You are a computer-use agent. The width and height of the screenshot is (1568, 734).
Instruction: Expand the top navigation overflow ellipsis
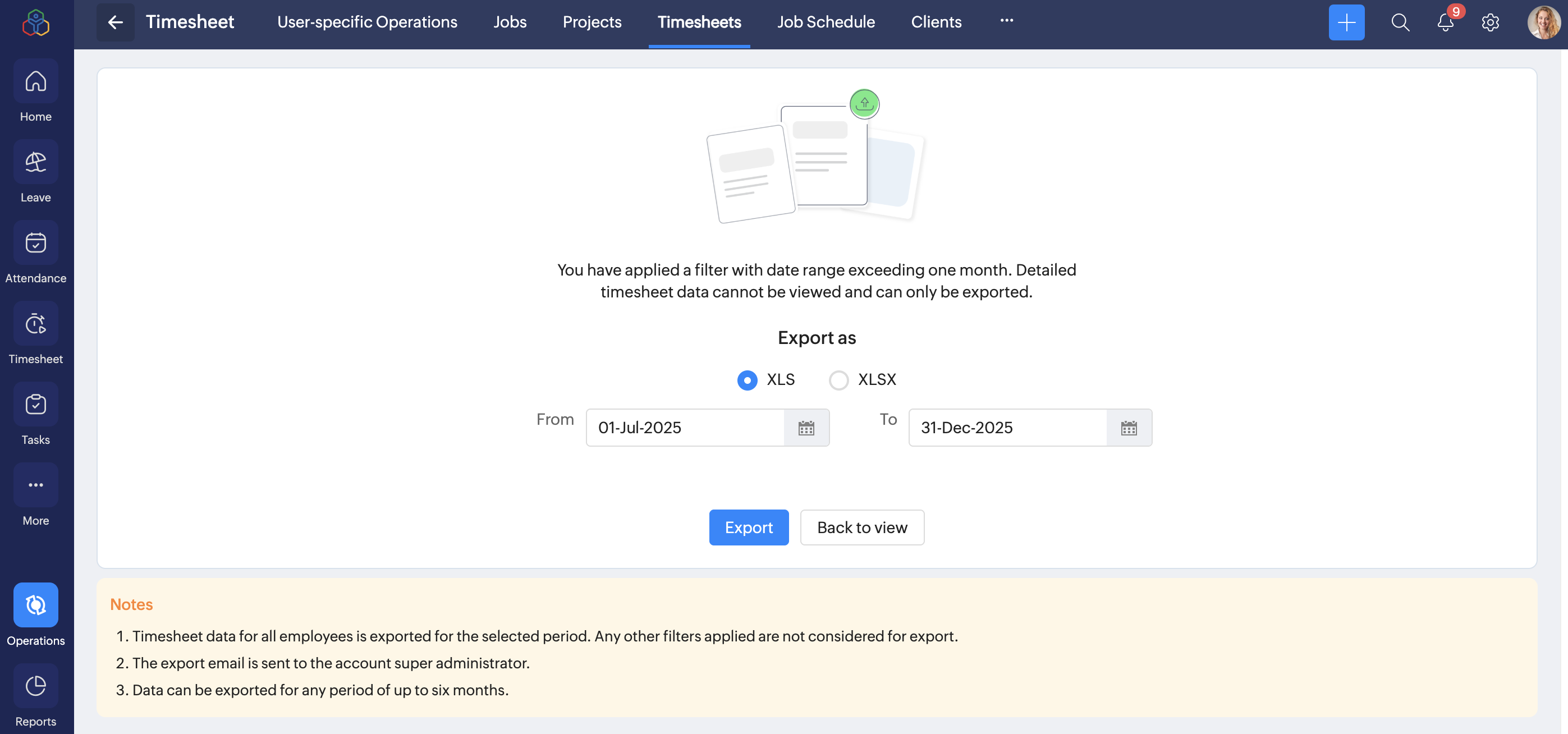(x=1006, y=21)
